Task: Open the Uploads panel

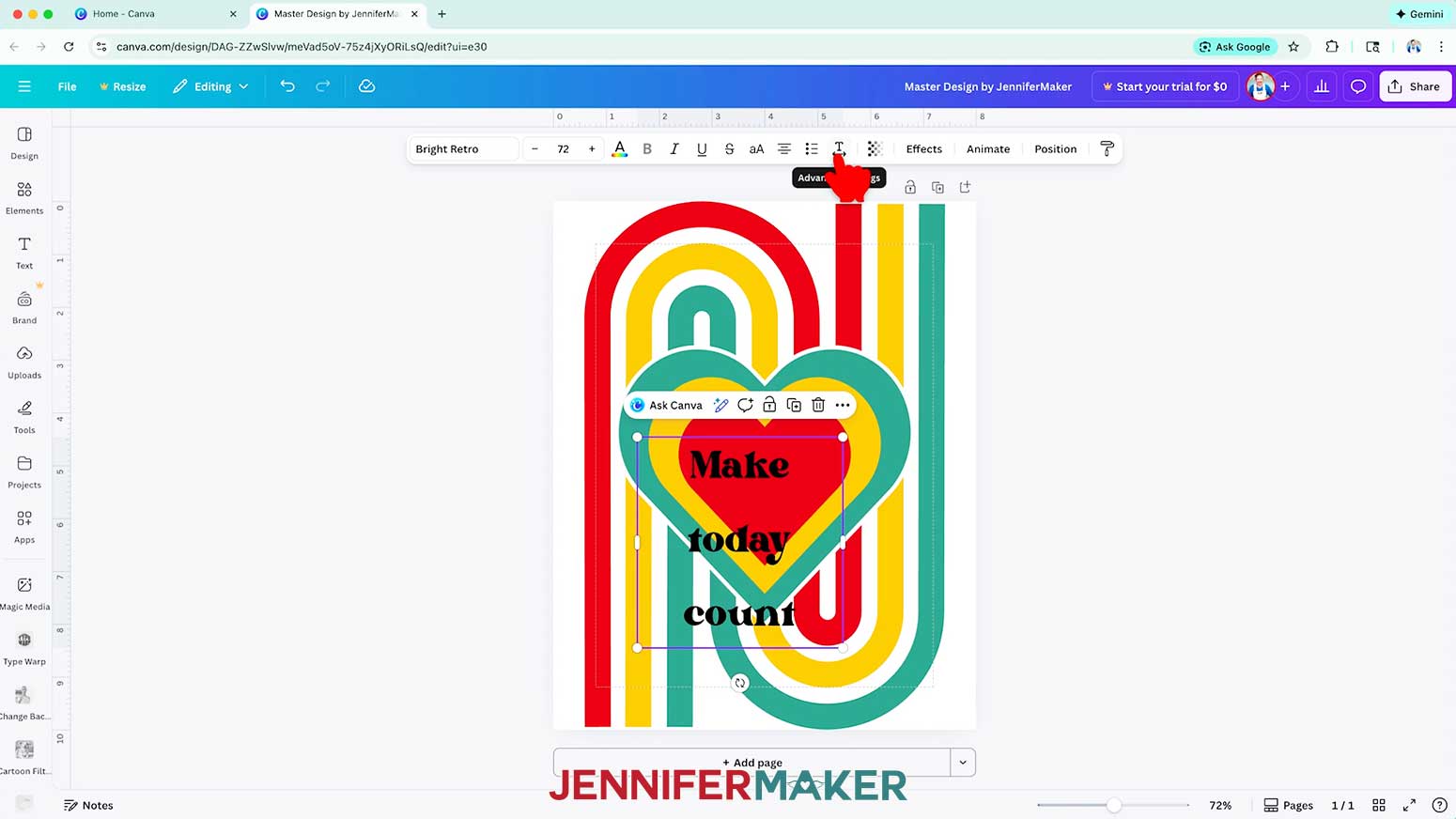Action: tap(24, 362)
